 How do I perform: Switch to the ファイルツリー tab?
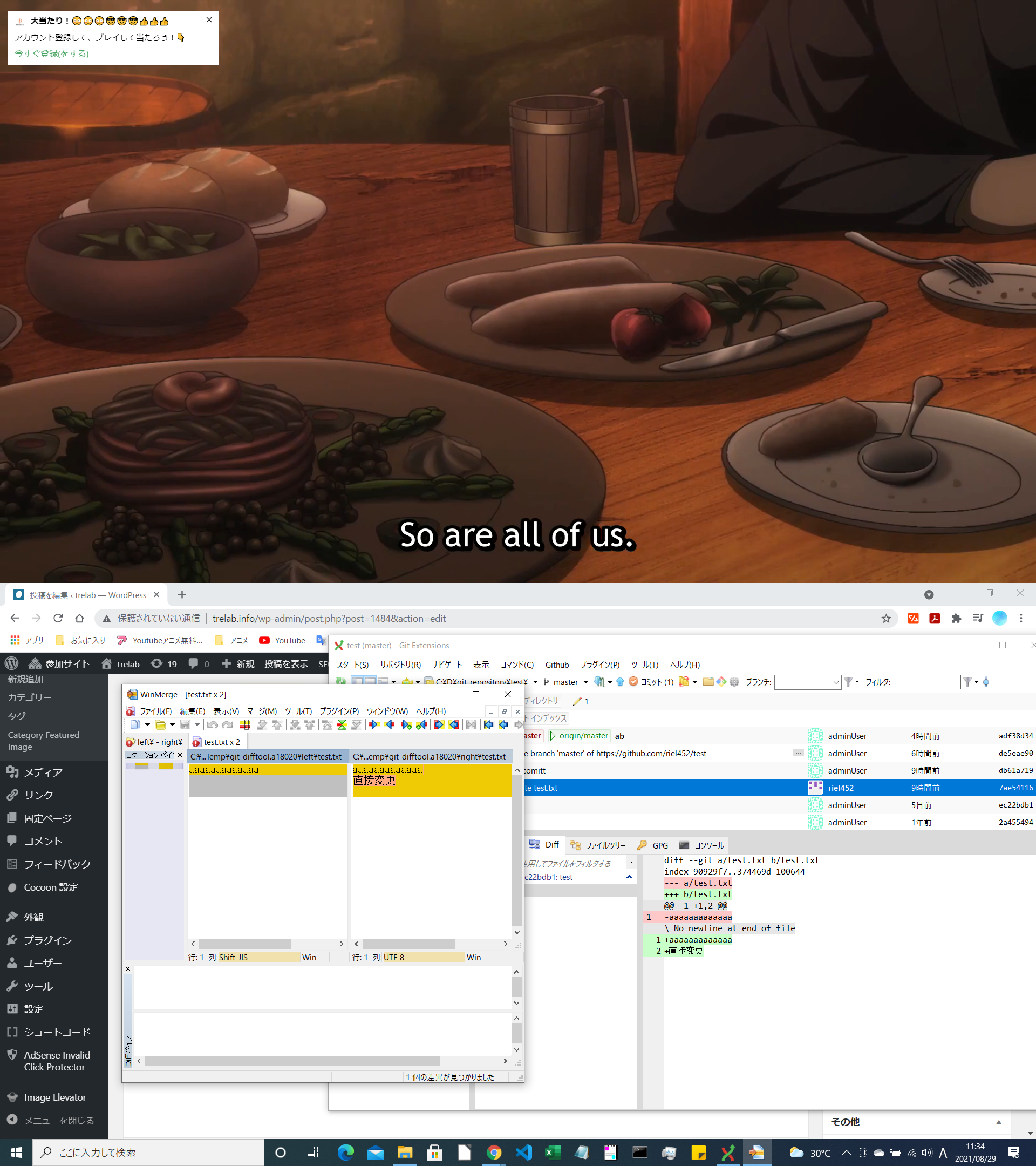click(598, 845)
